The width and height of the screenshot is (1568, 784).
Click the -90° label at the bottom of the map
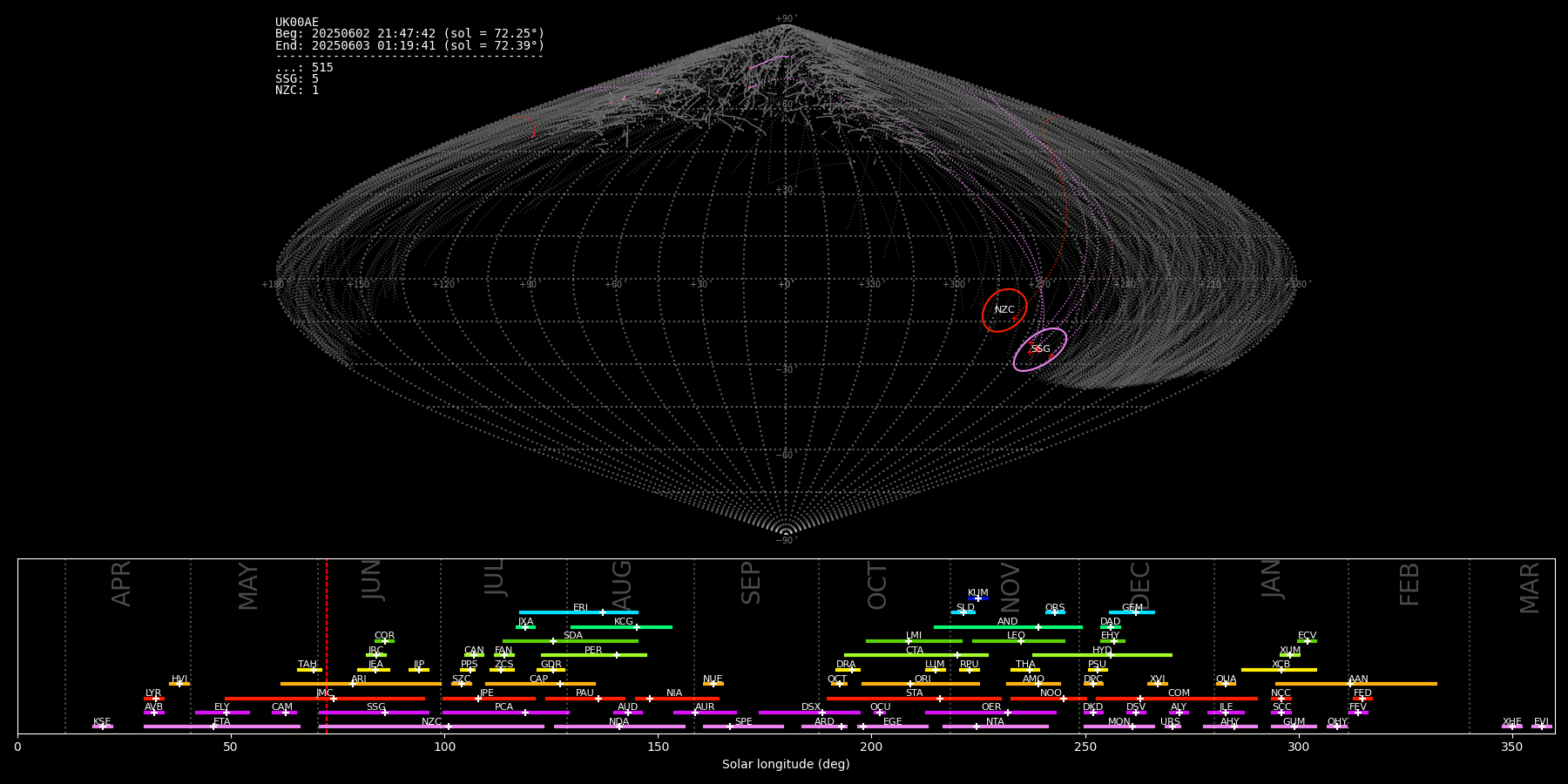click(x=785, y=541)
